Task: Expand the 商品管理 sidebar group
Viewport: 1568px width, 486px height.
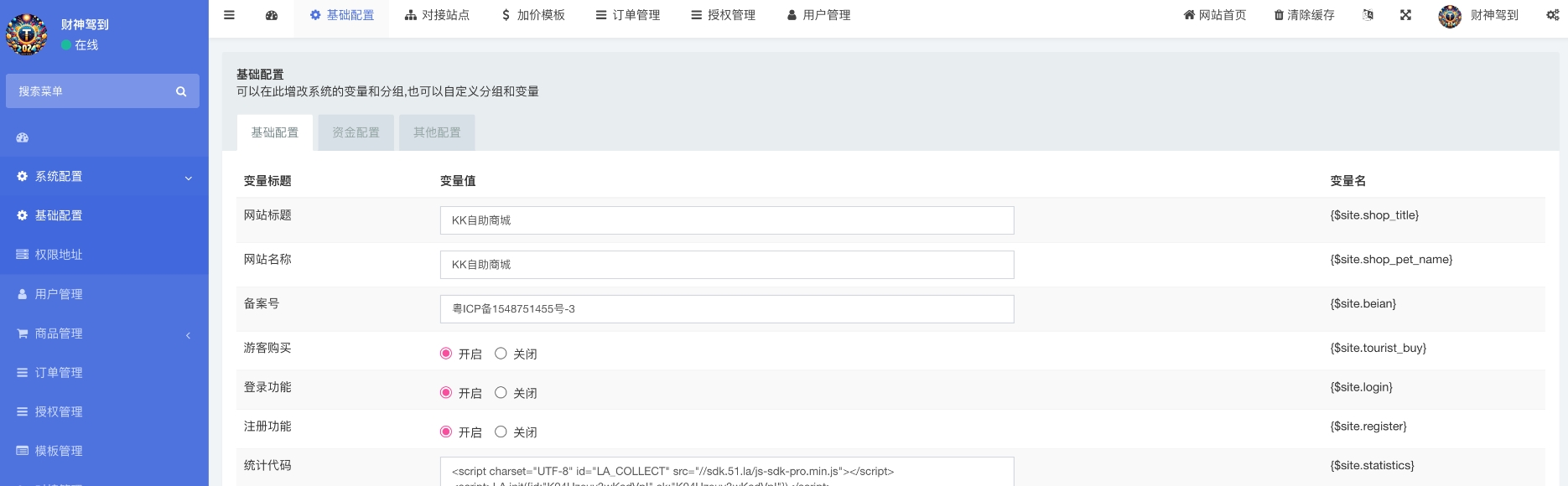Action: click(x=104, y=333)
